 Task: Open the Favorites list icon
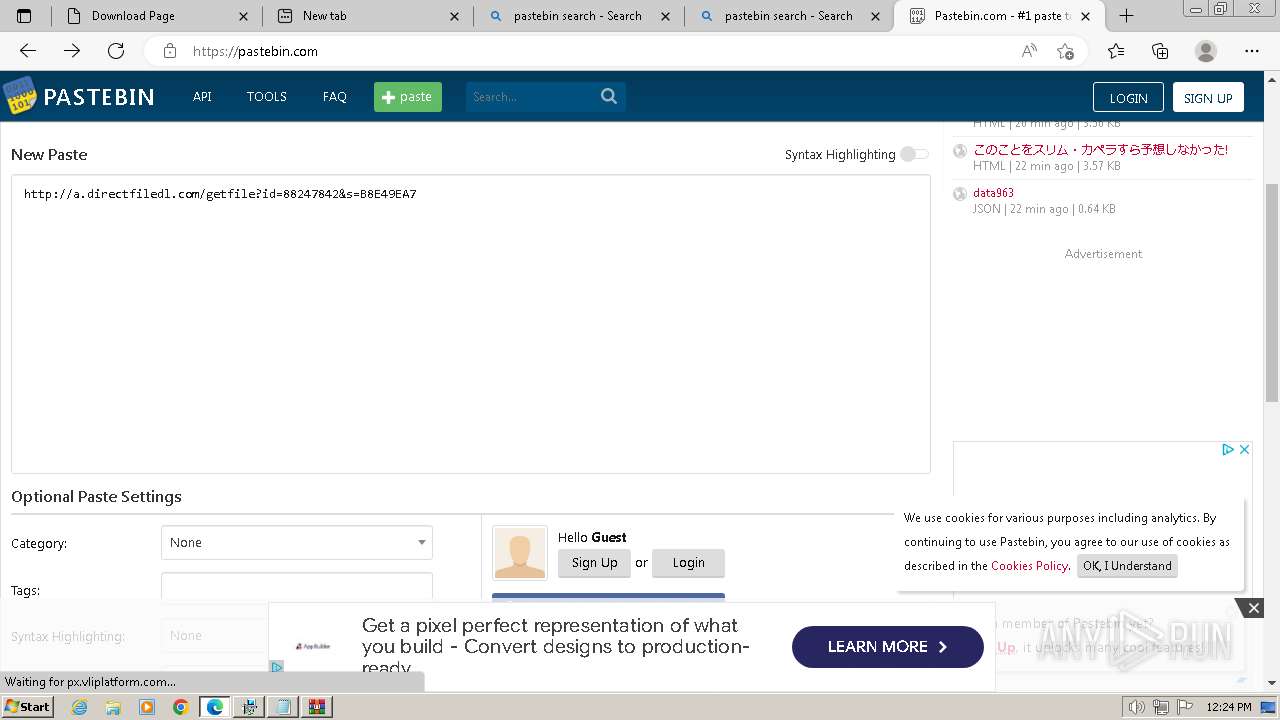tap(1116, 51)
